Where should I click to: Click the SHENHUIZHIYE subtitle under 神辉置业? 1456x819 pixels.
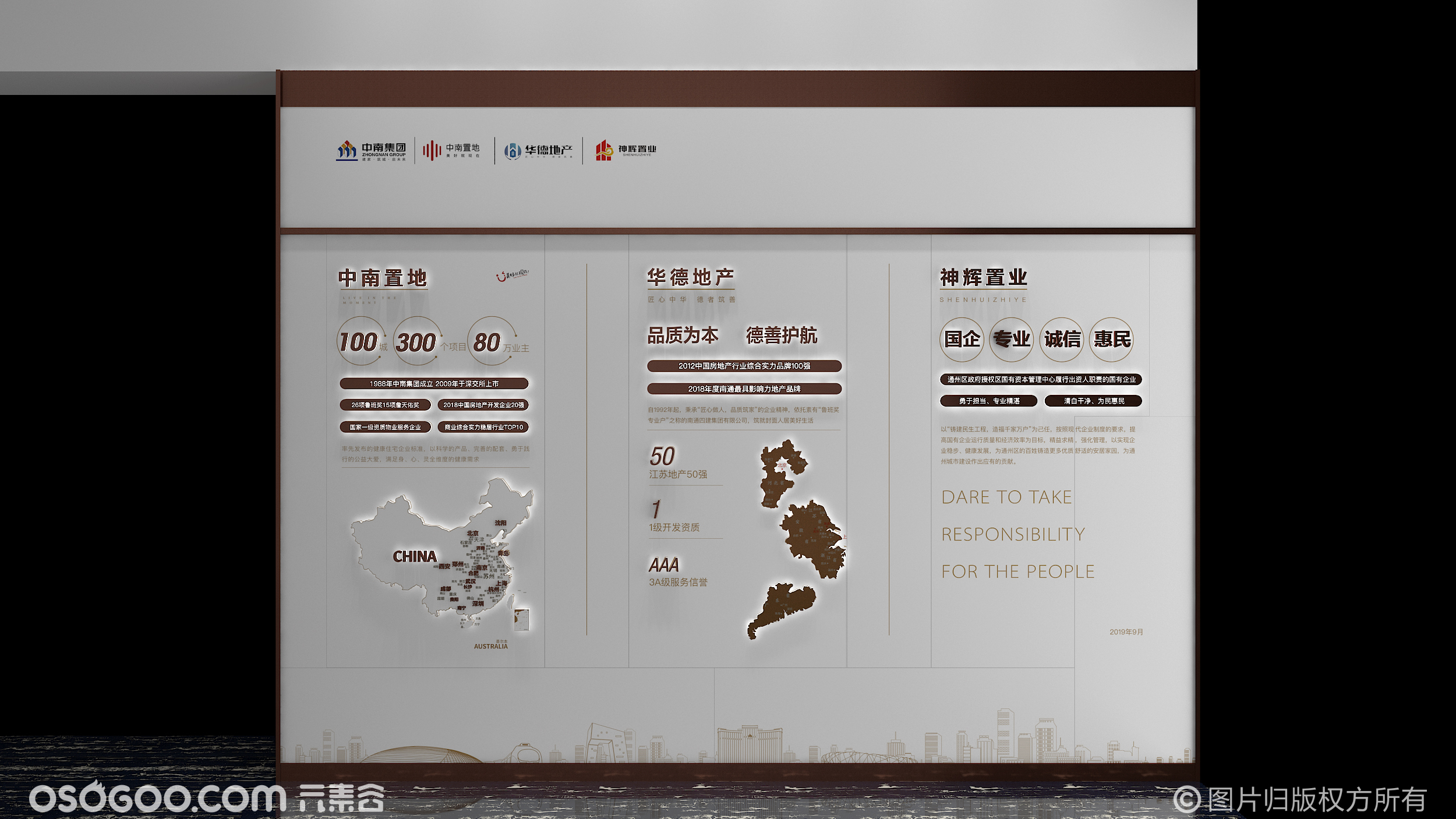pos(983,299)
